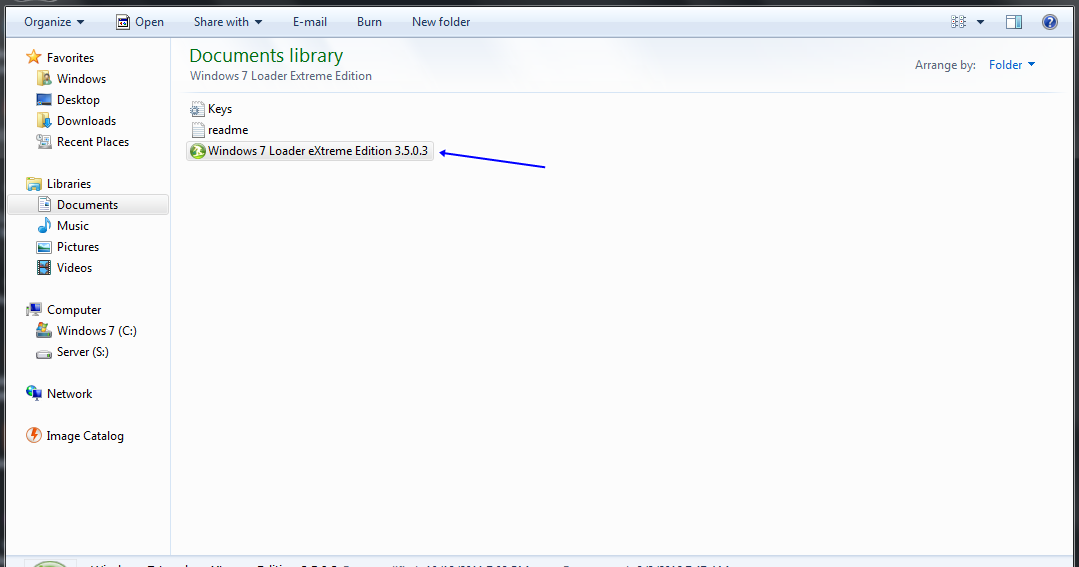Screen dimensions: 1079x567
Task: Open Videos library in sidebar
Action: point(74,268)
